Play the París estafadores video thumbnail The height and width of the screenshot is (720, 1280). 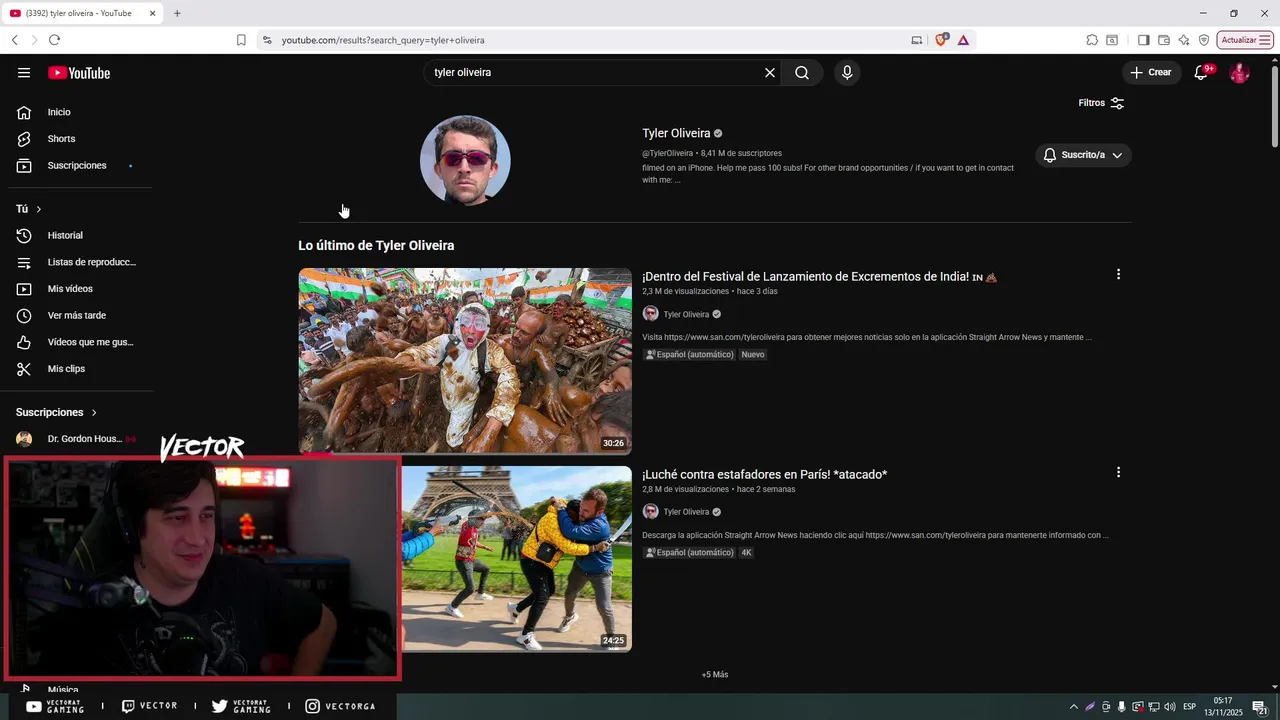pyautogui.click(x=517, y=559)
